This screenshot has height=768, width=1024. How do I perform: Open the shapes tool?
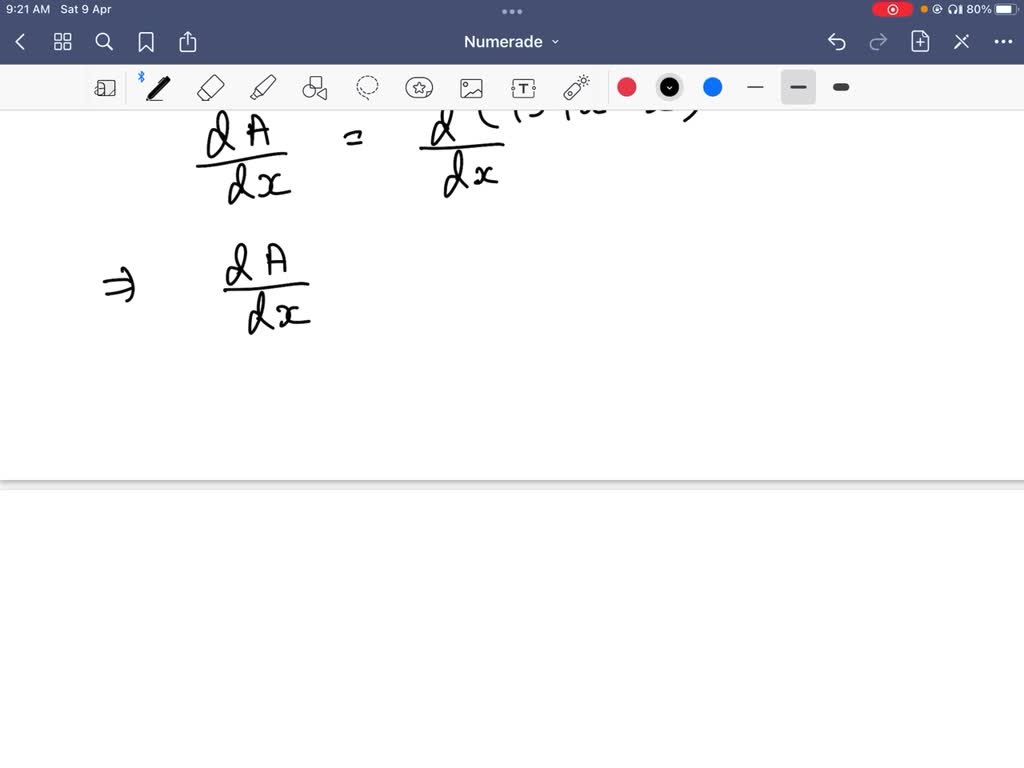point(315,87)
